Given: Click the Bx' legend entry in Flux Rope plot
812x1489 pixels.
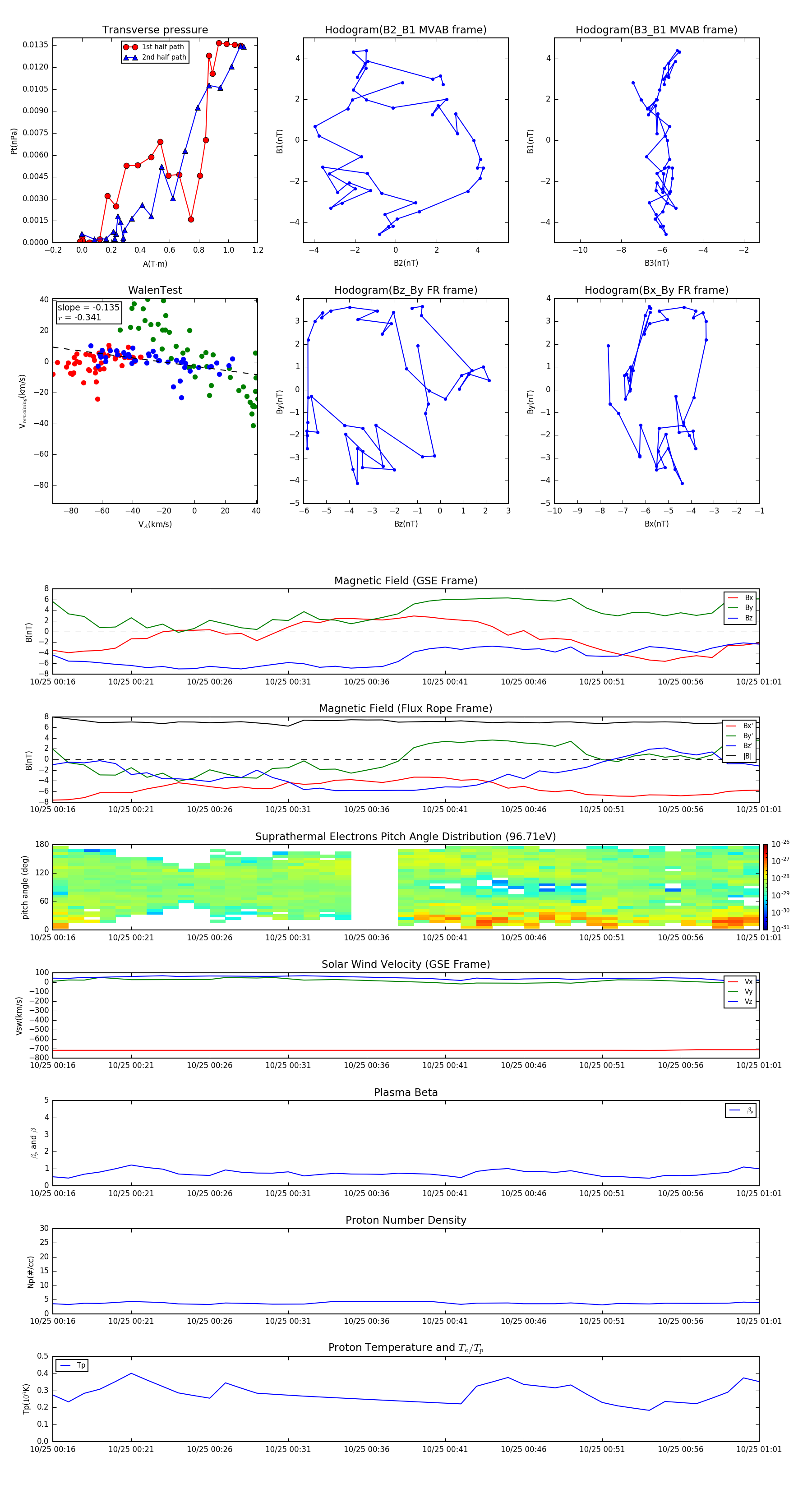Looking at the screenshot, I should pos(740,726).
